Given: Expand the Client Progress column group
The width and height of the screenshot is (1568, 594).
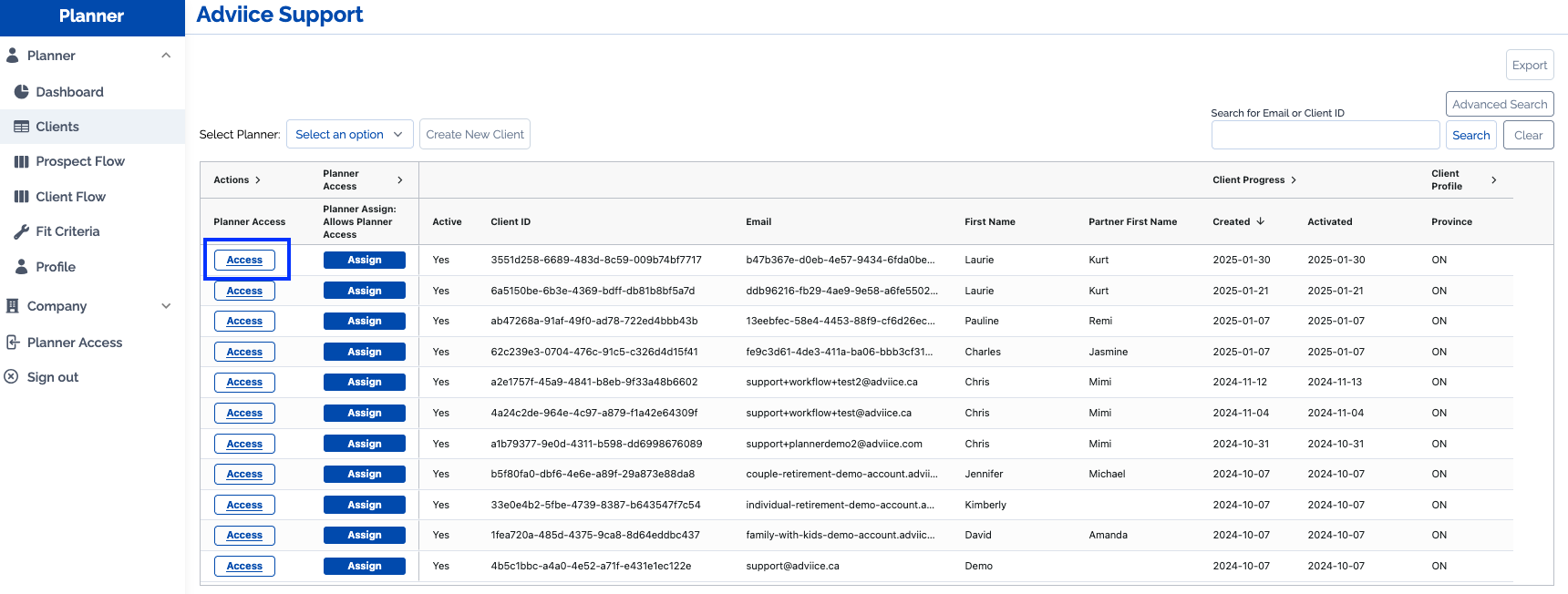Looking at the screenshot, I should click(x=1294, y=180).
